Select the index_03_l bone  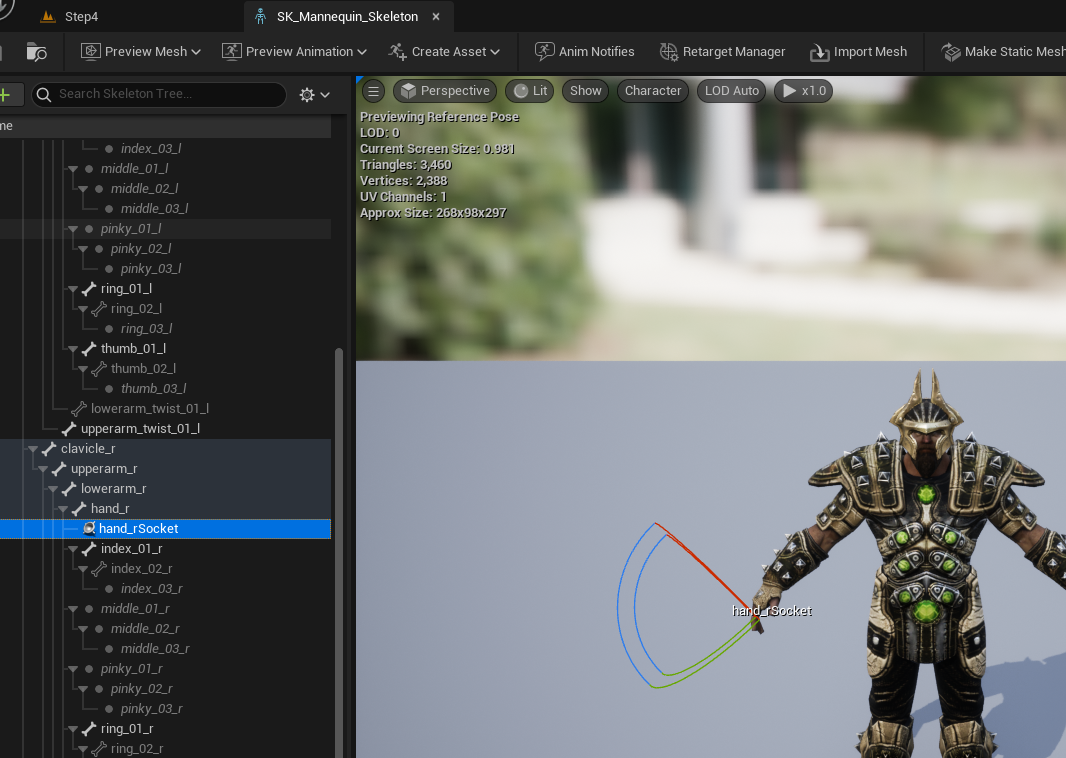pos(151,148)
